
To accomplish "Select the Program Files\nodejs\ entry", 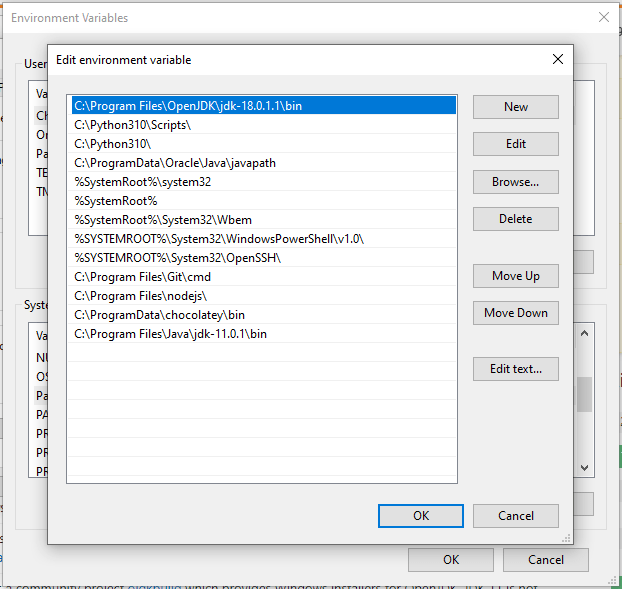I will point(264,296).
